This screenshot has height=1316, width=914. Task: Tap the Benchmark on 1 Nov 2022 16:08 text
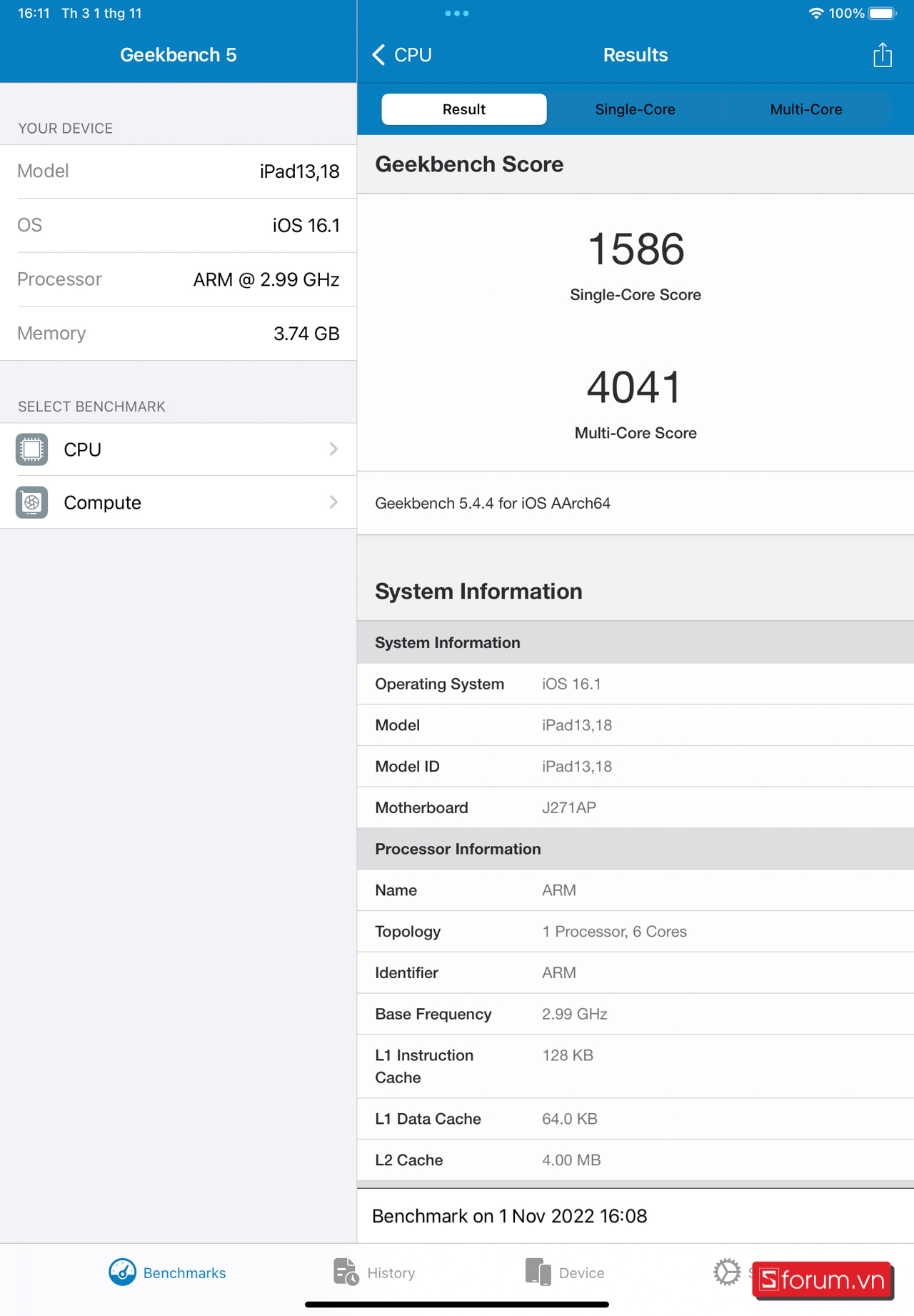click(x=509, y=1216)
